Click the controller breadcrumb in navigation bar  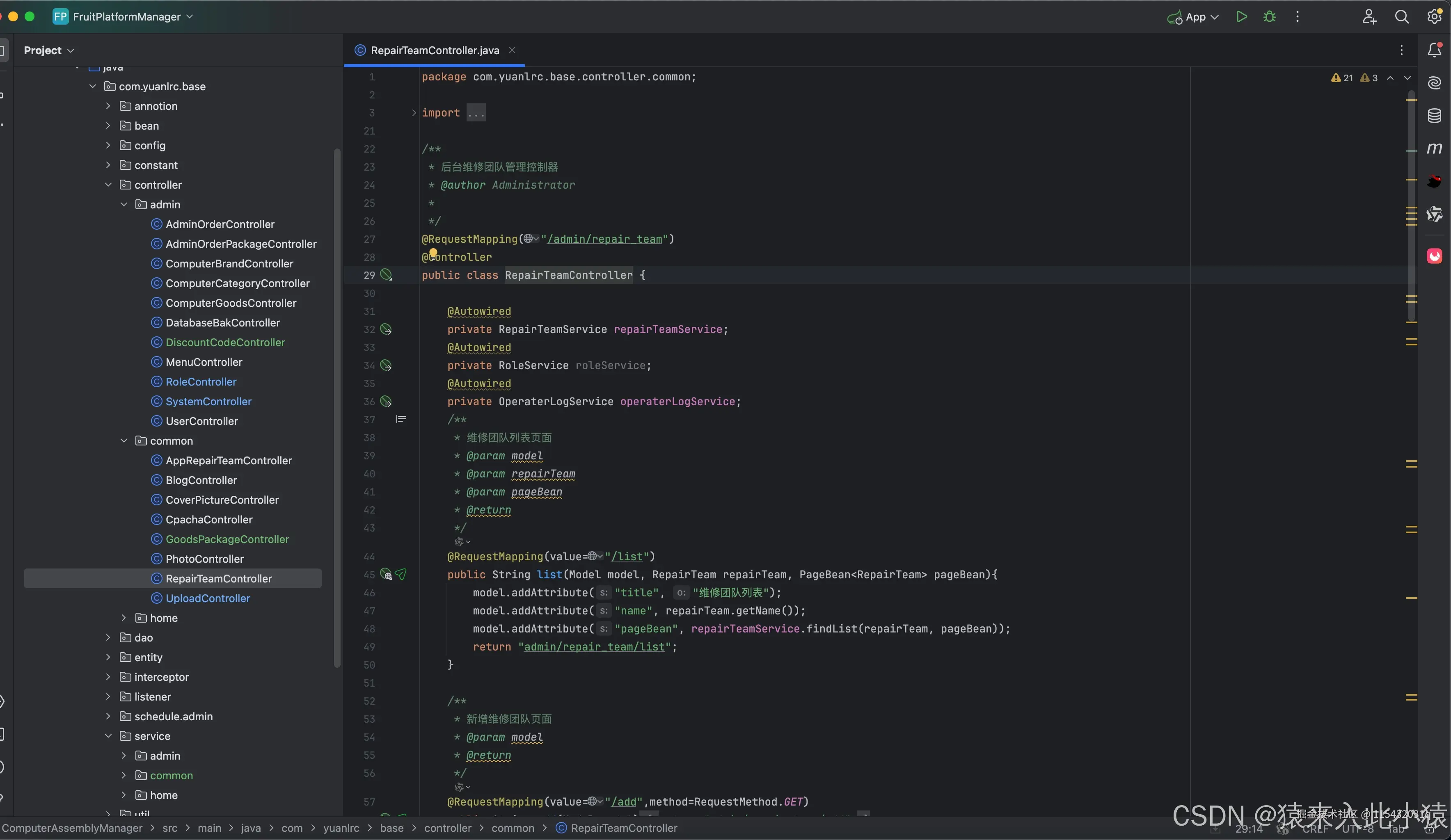tap(447, 828)
